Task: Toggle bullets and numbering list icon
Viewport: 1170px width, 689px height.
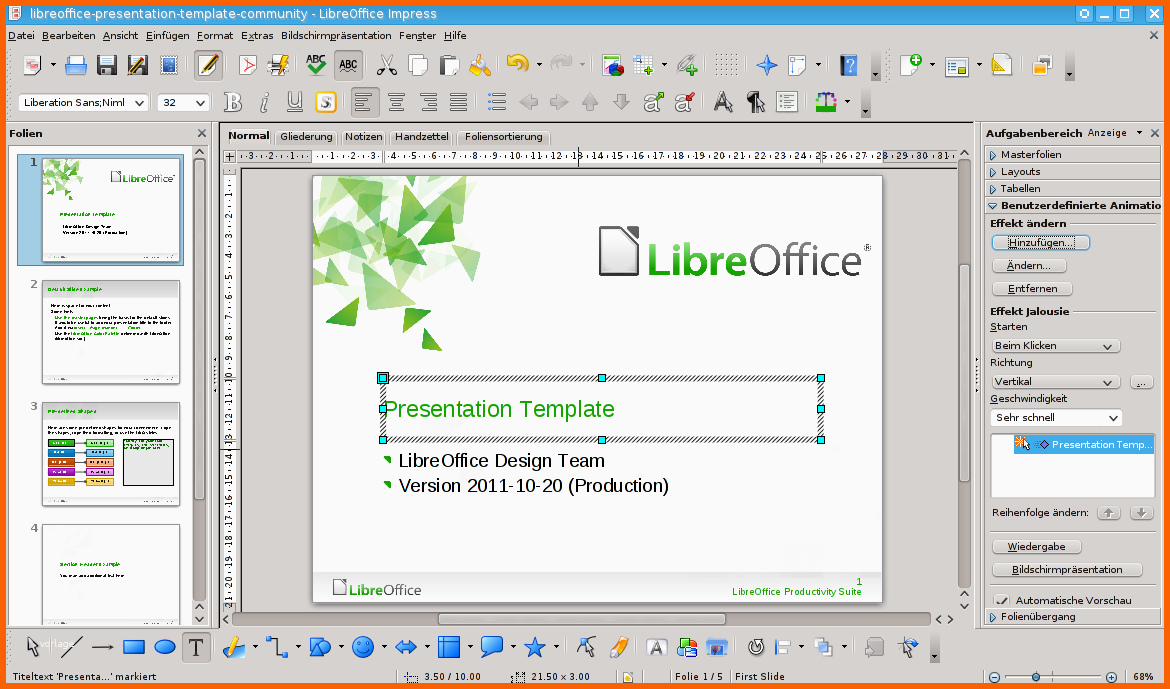Action: [497, 102]
